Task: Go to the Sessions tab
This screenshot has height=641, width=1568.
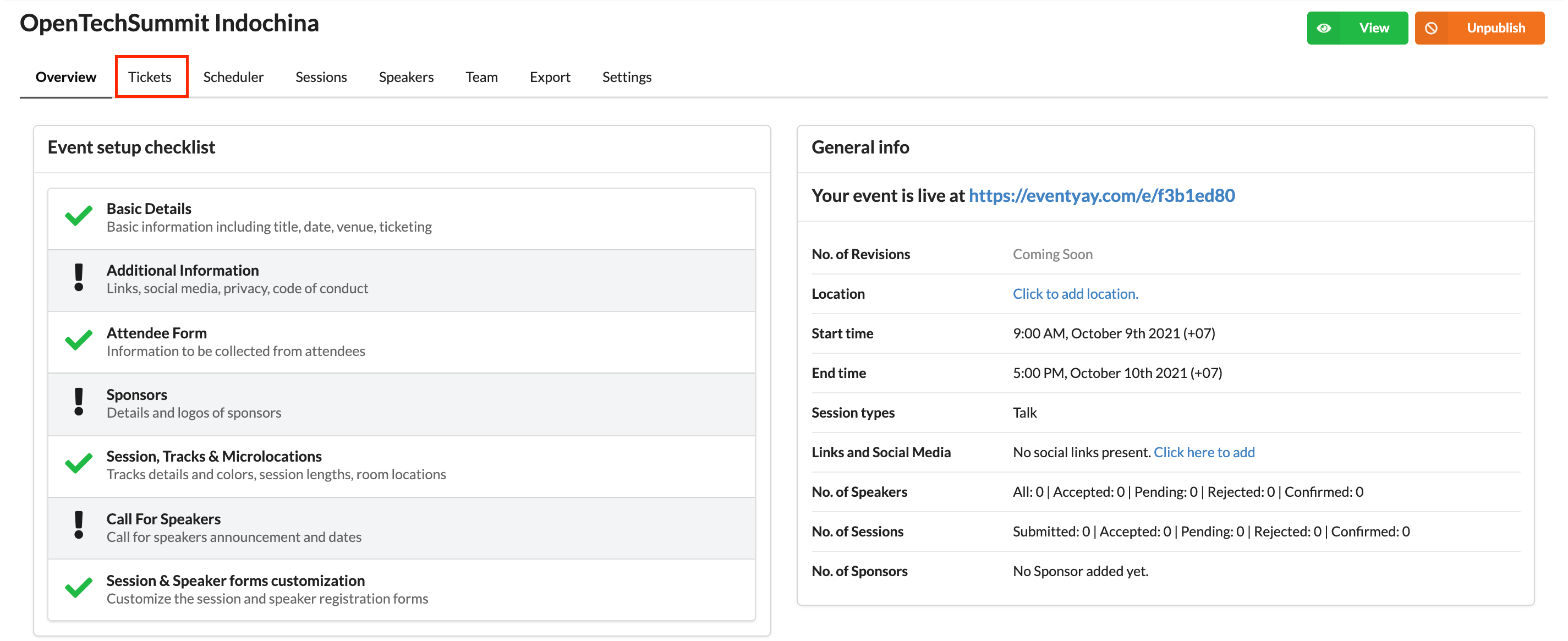Action: tap(321, 78)
